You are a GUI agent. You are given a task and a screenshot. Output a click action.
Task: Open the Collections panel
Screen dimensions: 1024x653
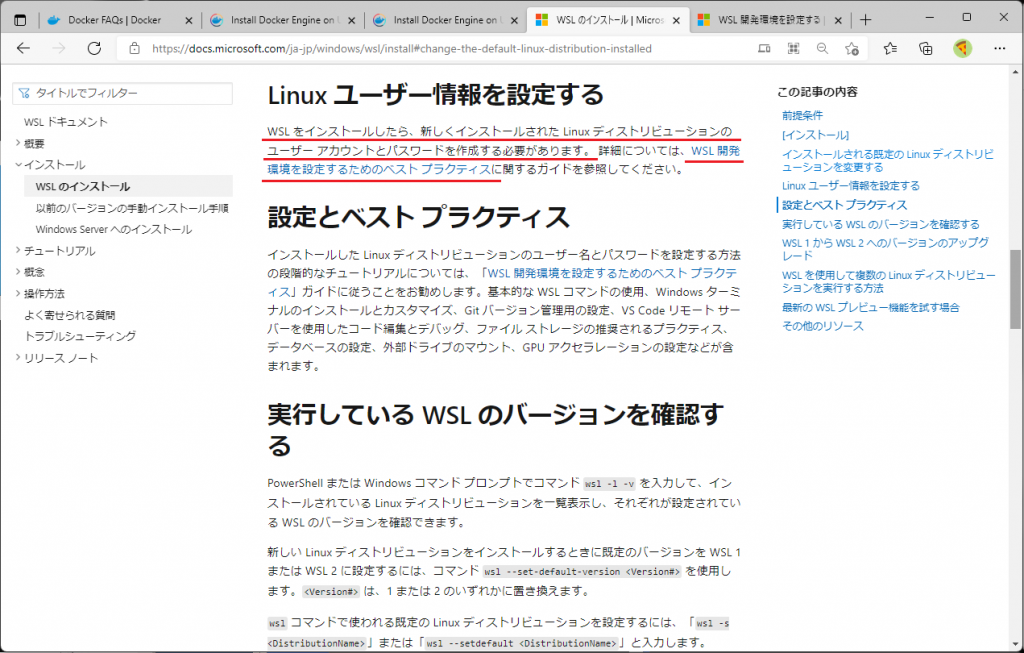click(925, 48)
